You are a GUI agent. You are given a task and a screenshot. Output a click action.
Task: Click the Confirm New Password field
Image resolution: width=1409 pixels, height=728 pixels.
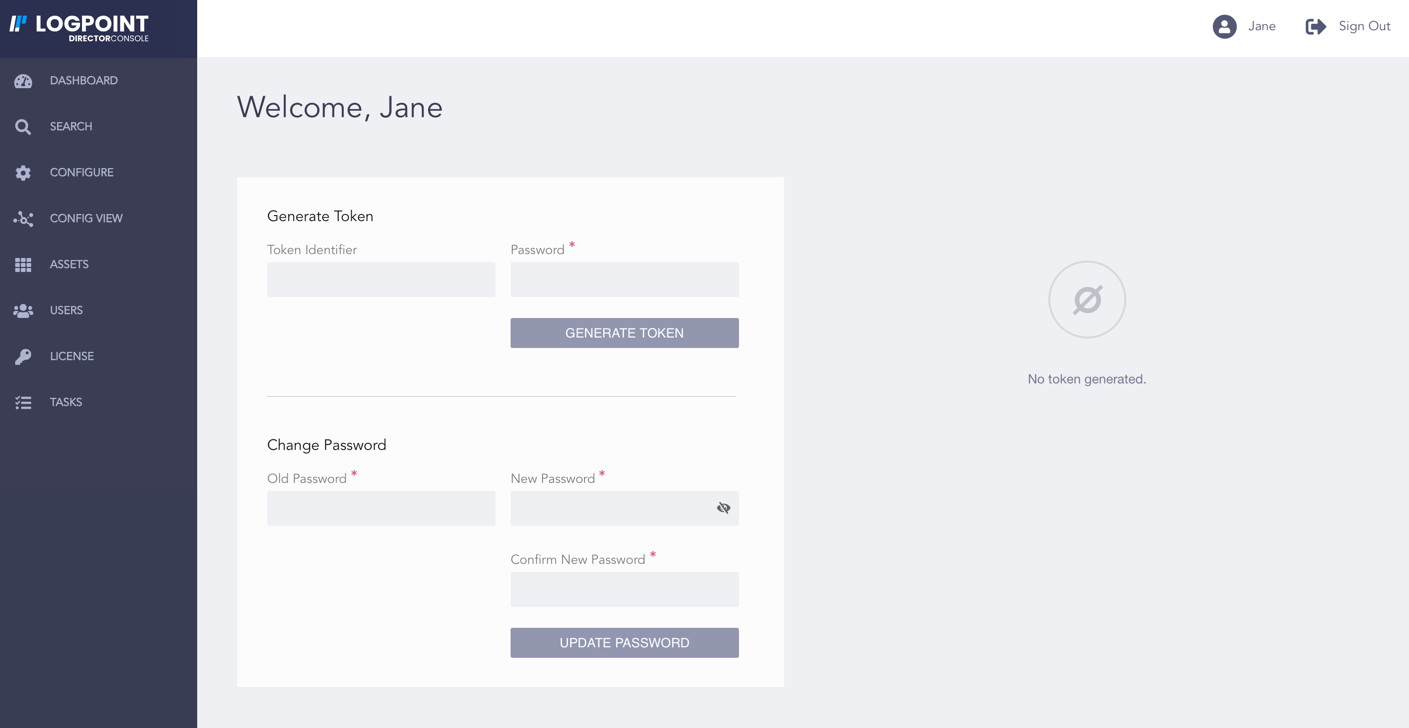[624, 590]
